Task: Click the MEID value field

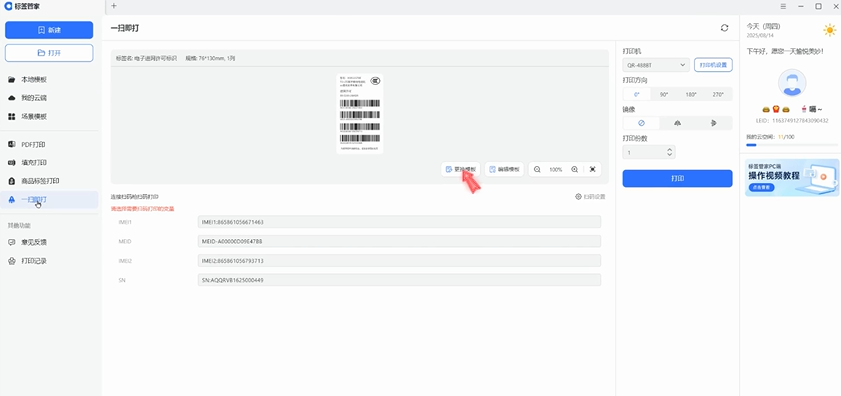Action: coord(399,241)
